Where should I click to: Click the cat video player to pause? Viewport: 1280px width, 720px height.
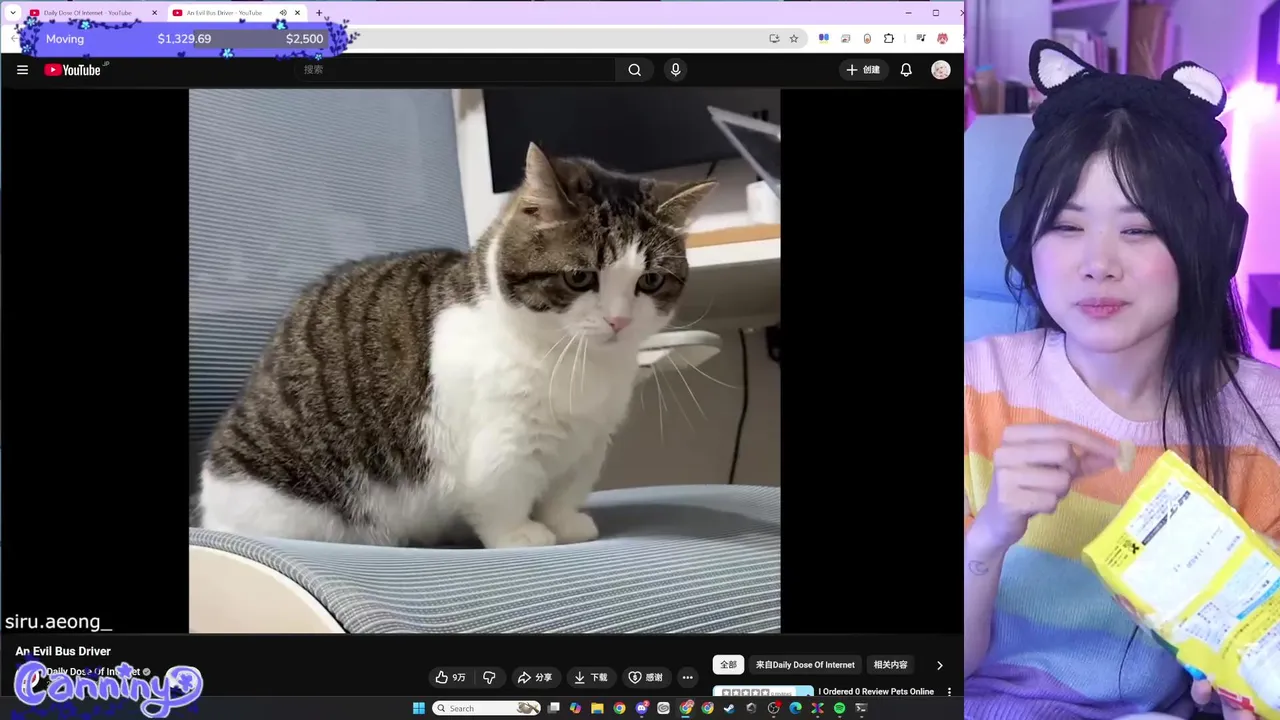(484, 361)
